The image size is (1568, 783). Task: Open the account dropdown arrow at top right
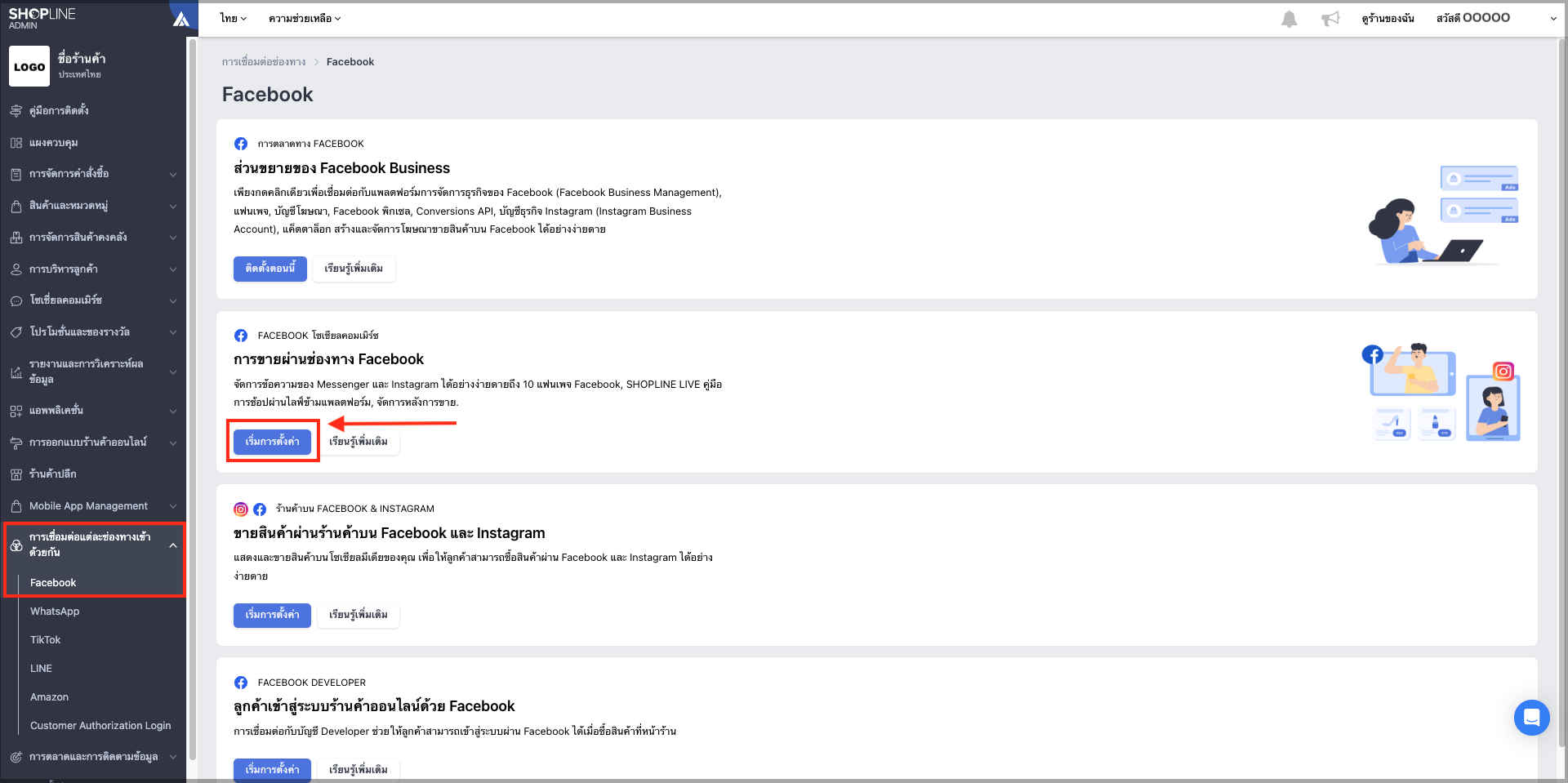(x=1553, y=19)
